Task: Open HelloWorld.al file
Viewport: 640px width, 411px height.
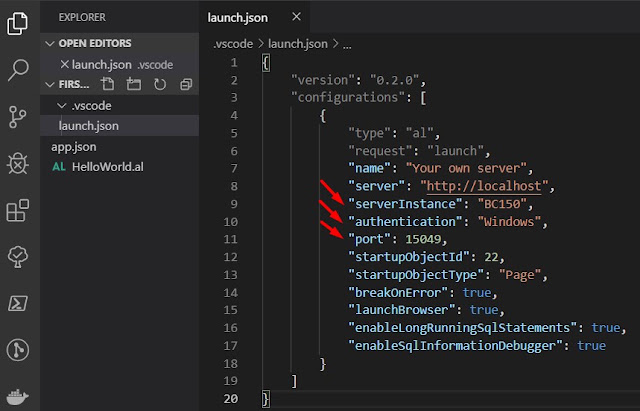Action: click(108, 167)
